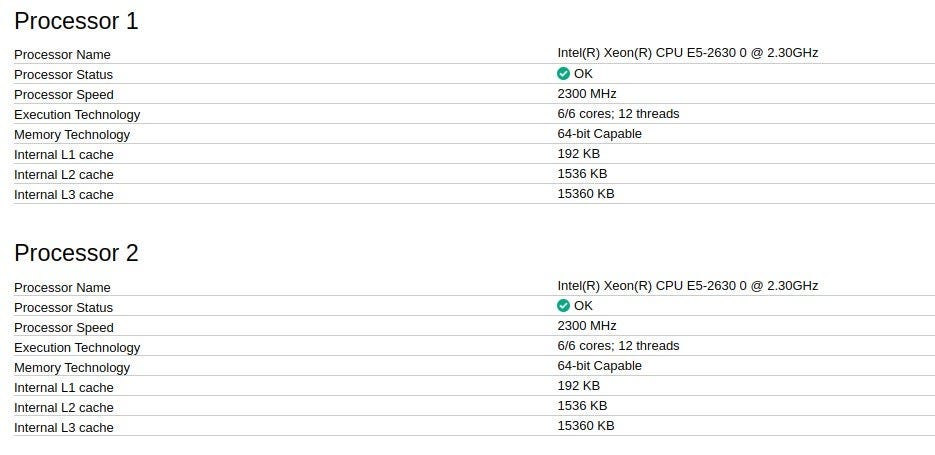Click the green OK checkmark for Processor 2
The width and height of the screenshot is (935, 455).
pyautogui.click(x=564, y=306)
